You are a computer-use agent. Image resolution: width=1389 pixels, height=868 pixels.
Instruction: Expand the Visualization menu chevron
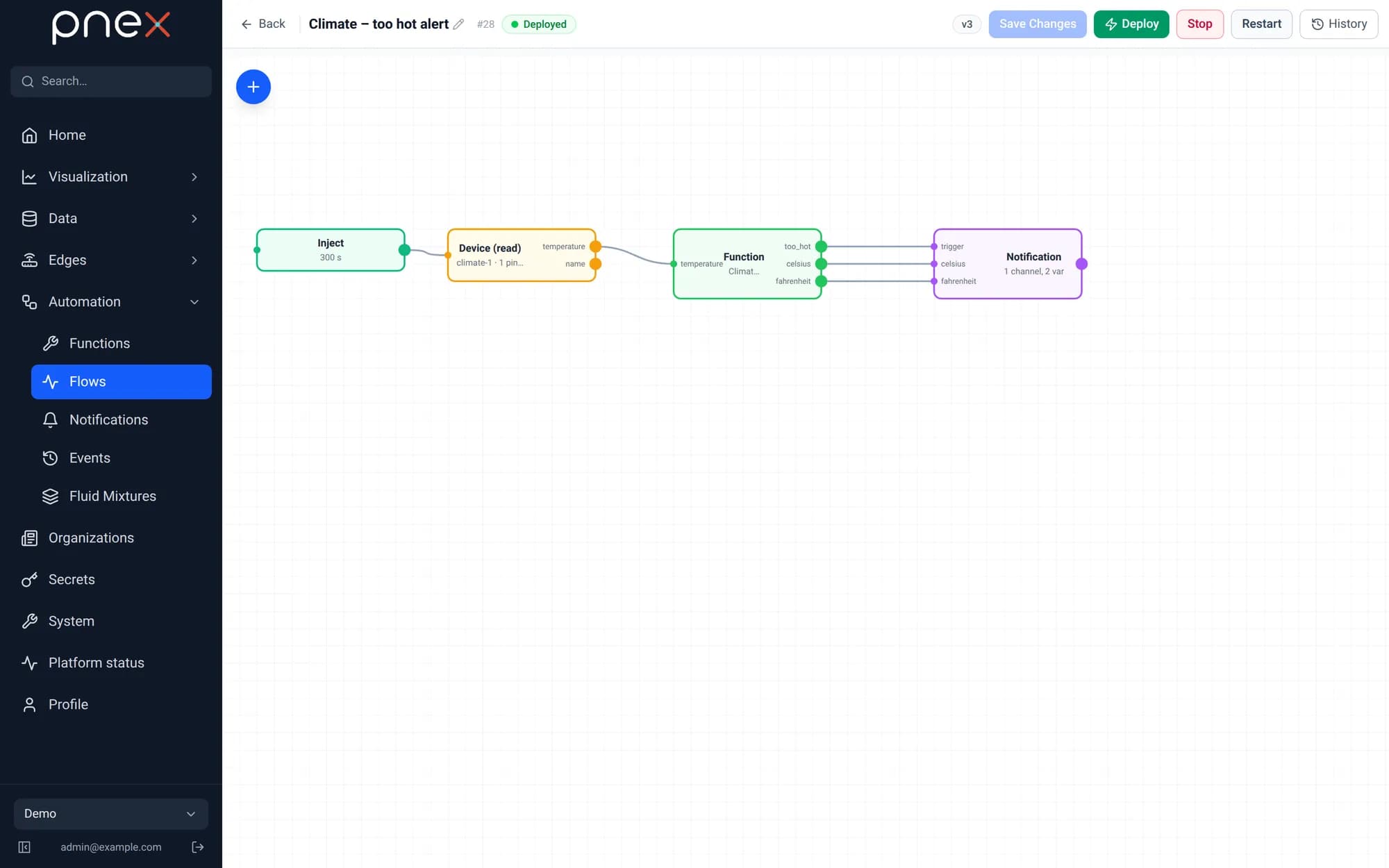coord(194,177)
